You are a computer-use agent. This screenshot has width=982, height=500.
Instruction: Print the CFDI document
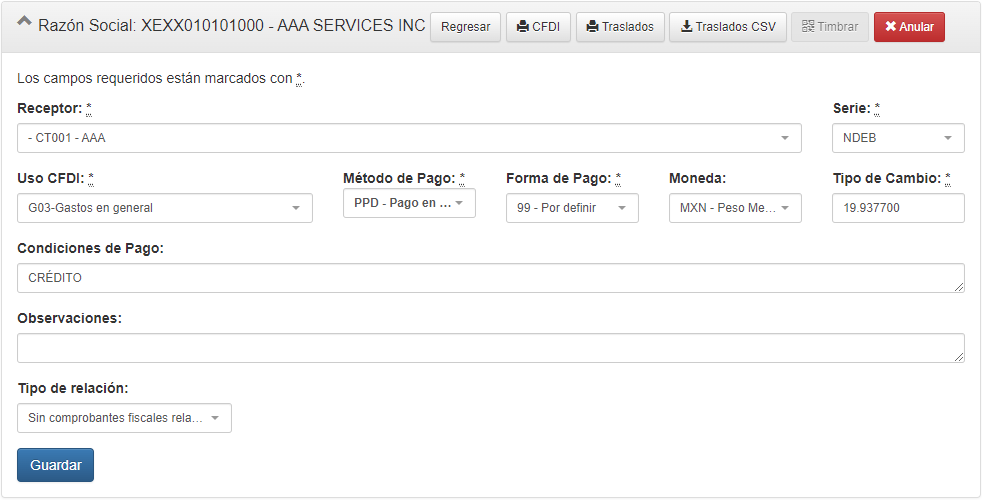(x=538, y=27)
